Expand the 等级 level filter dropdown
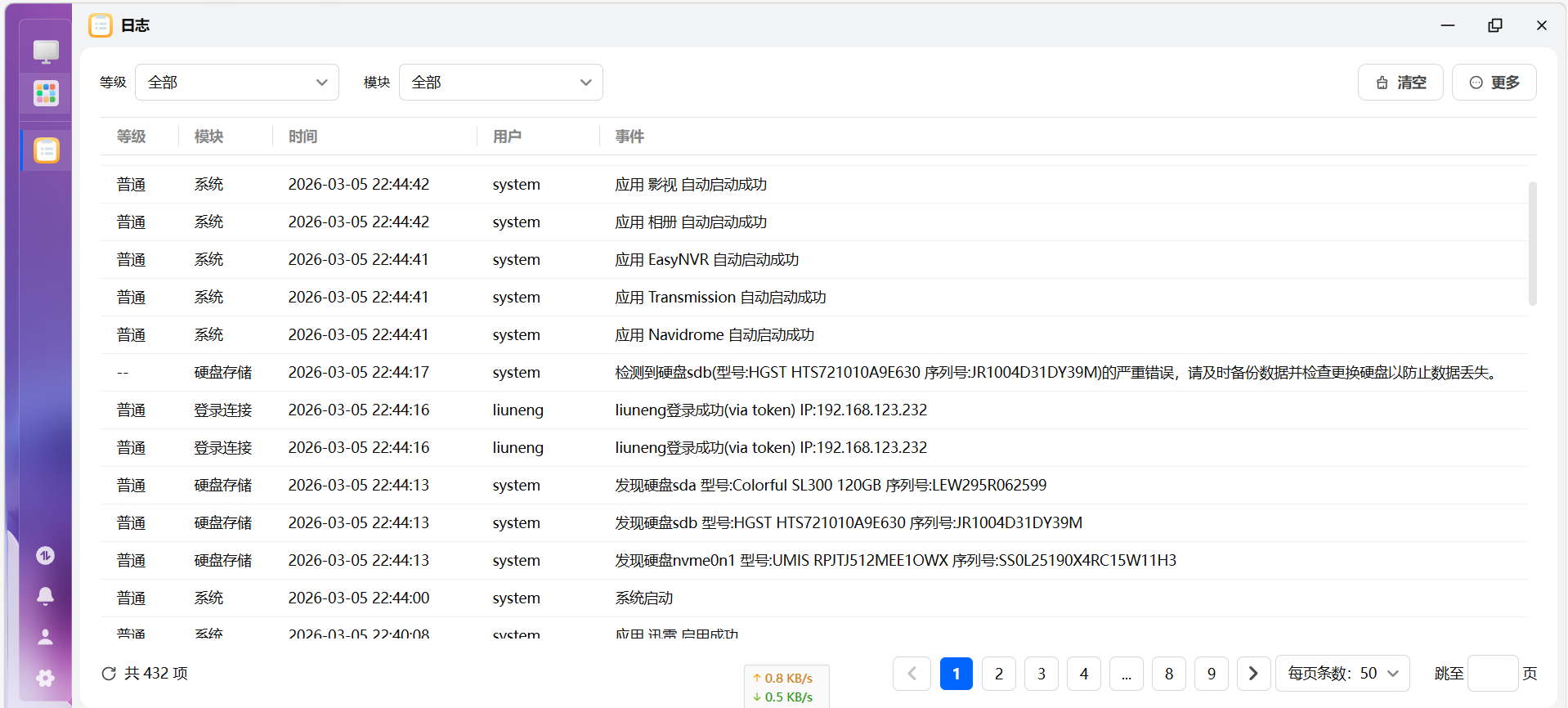 pos(237,83)
